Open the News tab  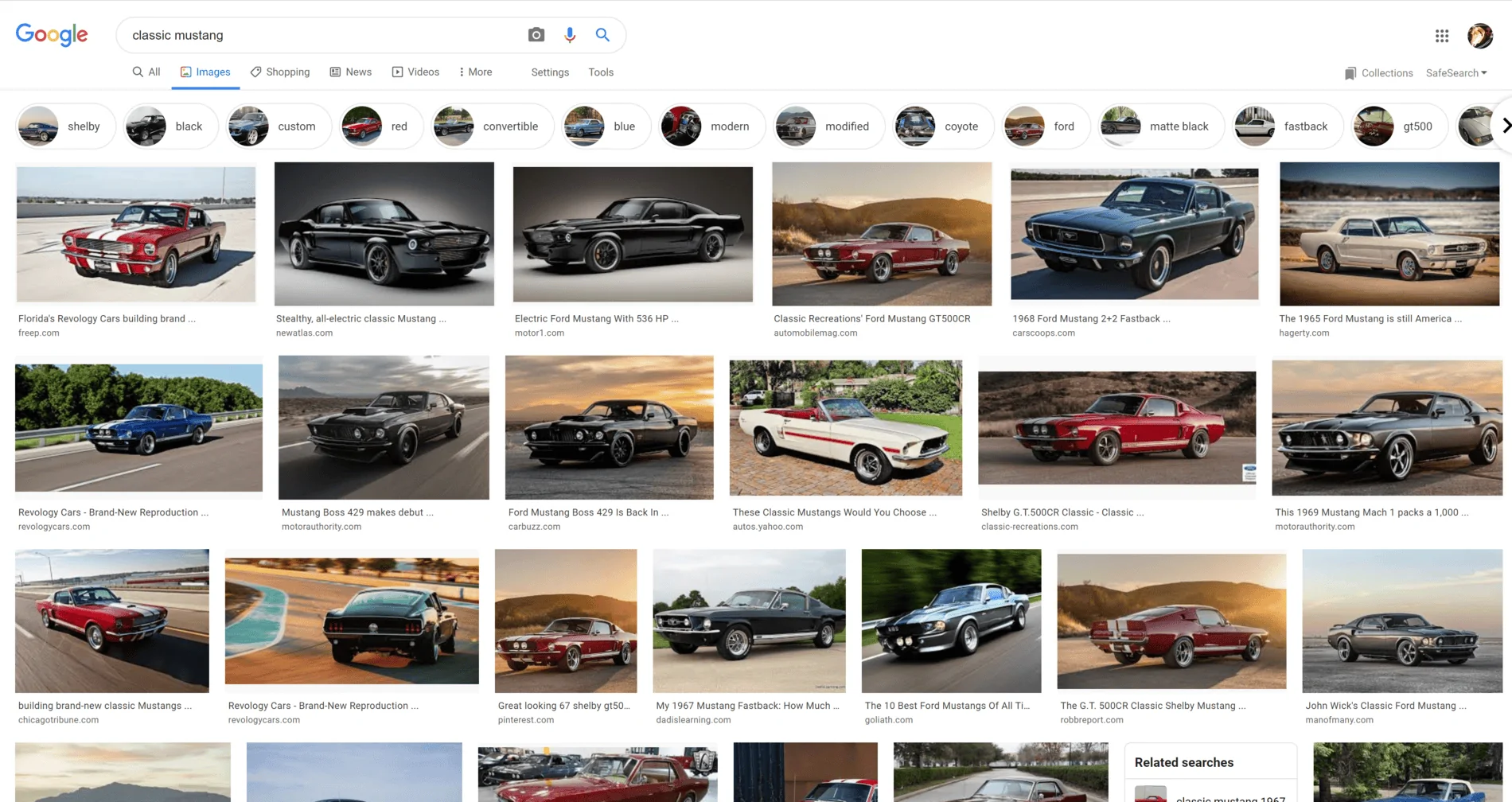click(x=351, y=72)
